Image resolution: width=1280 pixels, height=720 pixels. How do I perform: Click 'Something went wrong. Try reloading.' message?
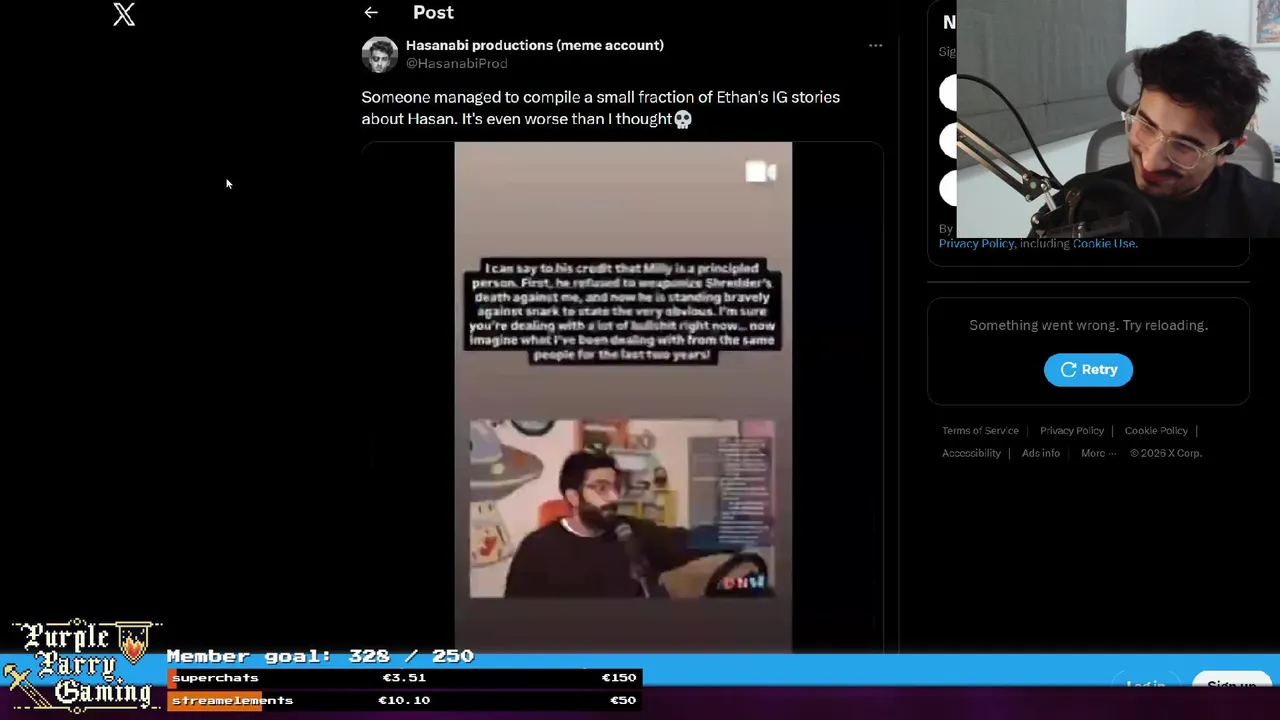click(1088, 325)
